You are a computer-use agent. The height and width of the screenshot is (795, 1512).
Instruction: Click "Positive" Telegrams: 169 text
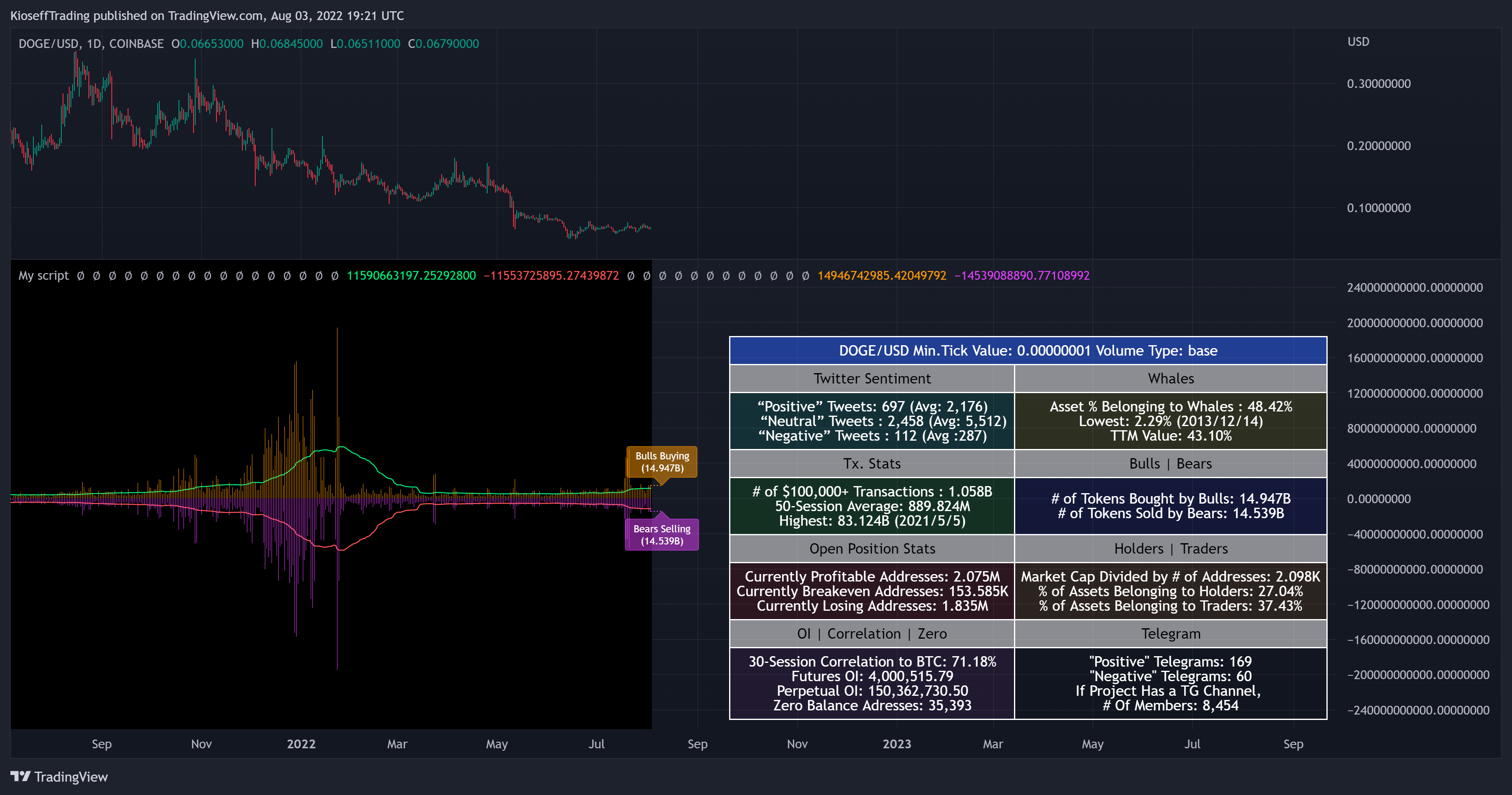coord(1170,662)
